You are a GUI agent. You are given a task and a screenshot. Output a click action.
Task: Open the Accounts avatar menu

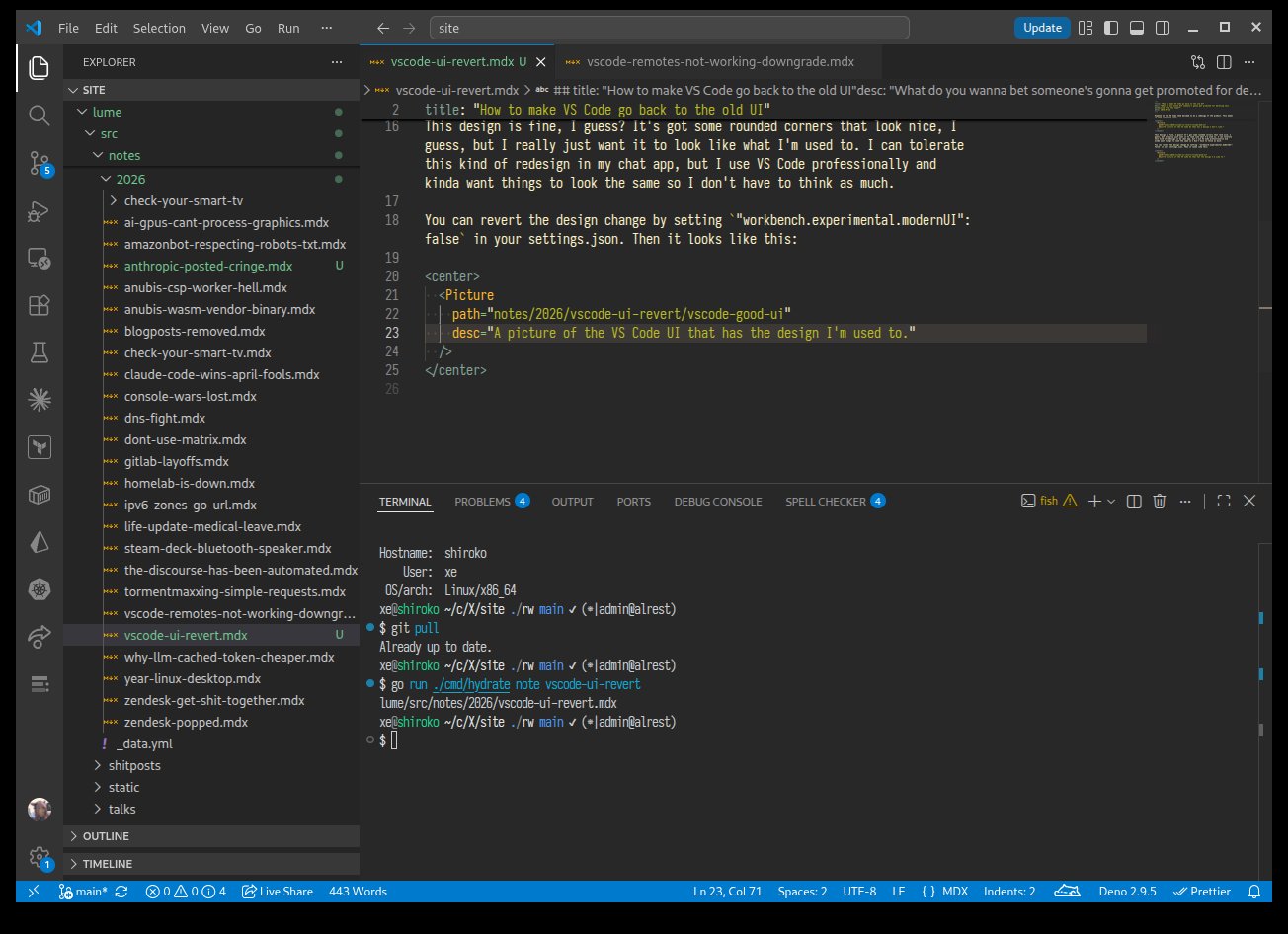pos(40,810)
